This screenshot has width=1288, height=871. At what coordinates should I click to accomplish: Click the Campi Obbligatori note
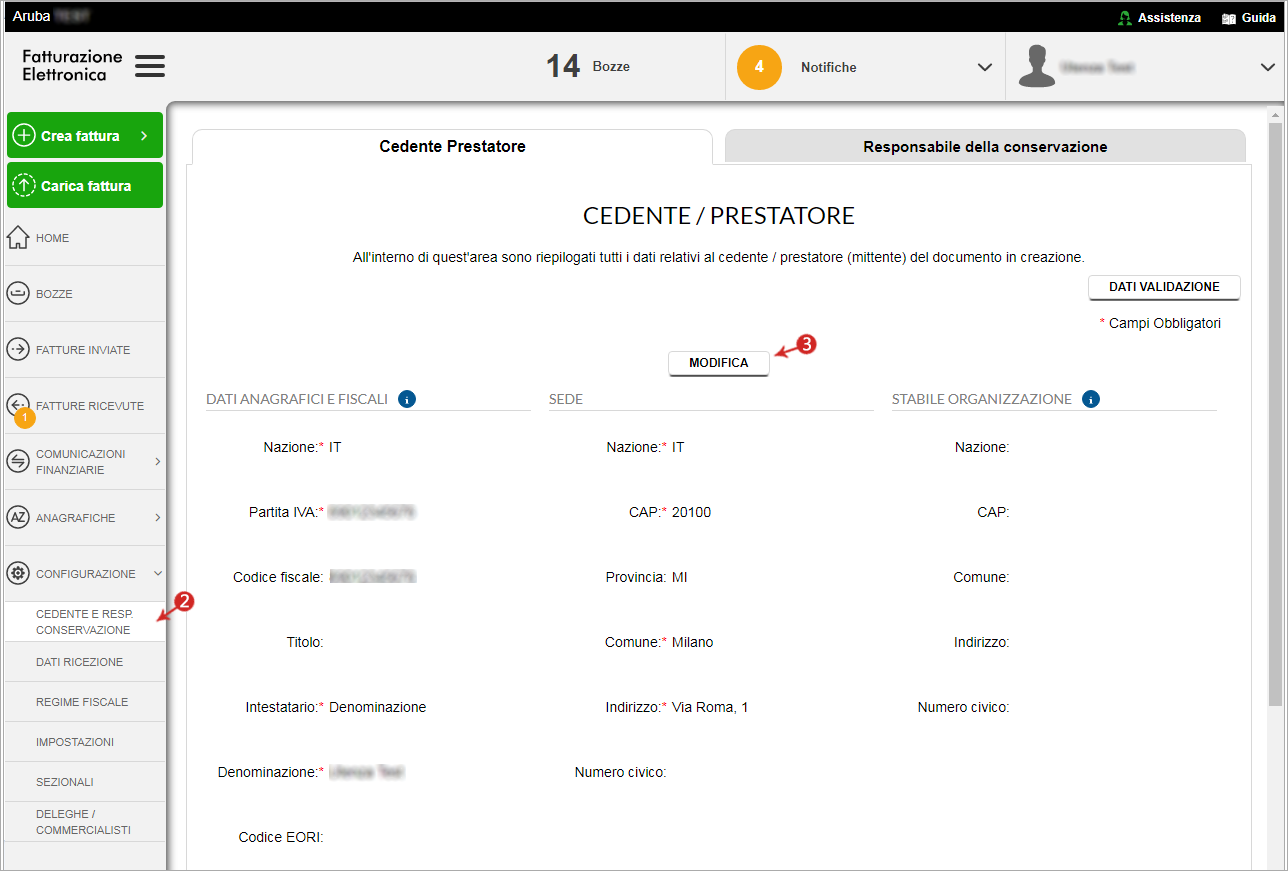point(1160,323)
